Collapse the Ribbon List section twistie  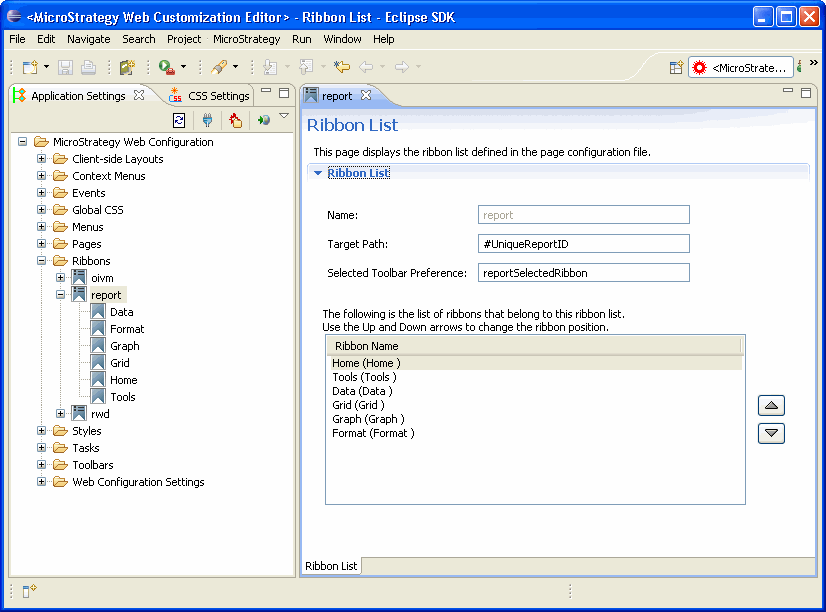318,173
